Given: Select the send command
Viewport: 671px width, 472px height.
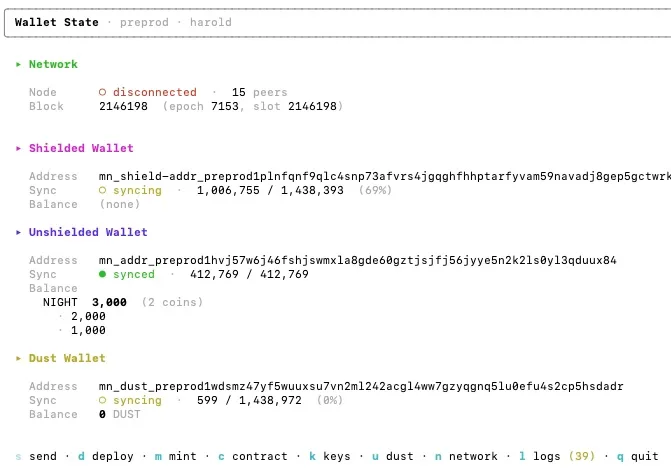Looking at the screenshot, I should click(36, 456).
